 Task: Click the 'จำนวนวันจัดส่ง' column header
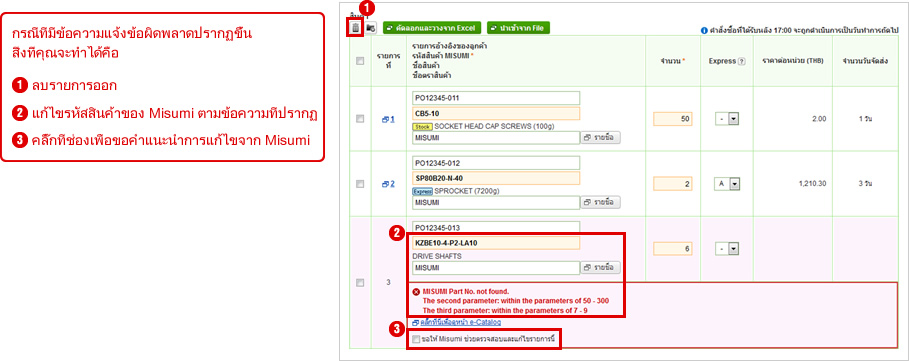click(x=866, y=61)
